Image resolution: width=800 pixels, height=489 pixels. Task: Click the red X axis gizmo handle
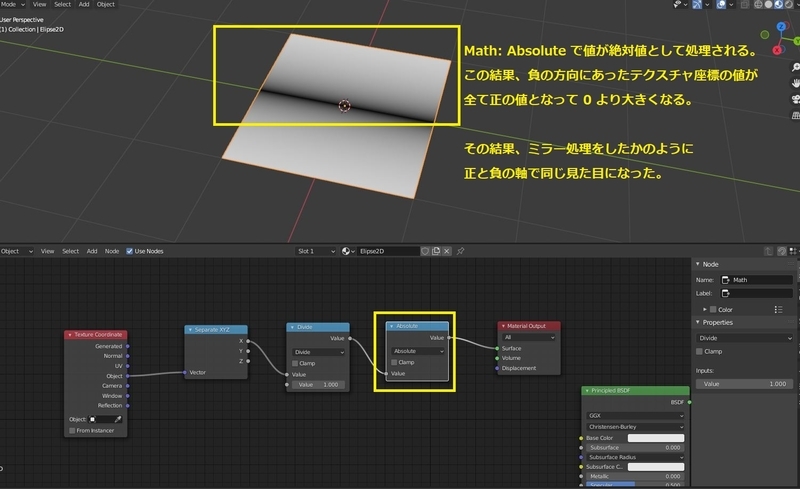click(777, 50)
